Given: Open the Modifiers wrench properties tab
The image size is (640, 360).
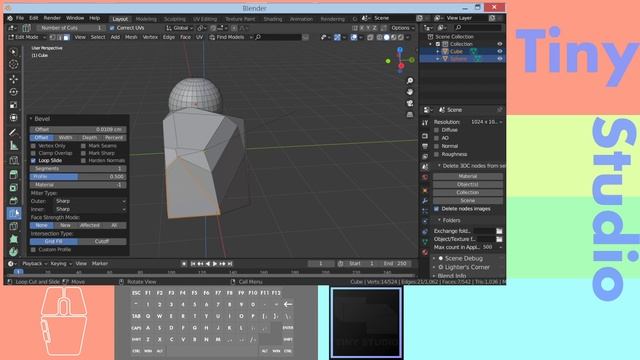Looking at the screenshot, I should (425, 201).
